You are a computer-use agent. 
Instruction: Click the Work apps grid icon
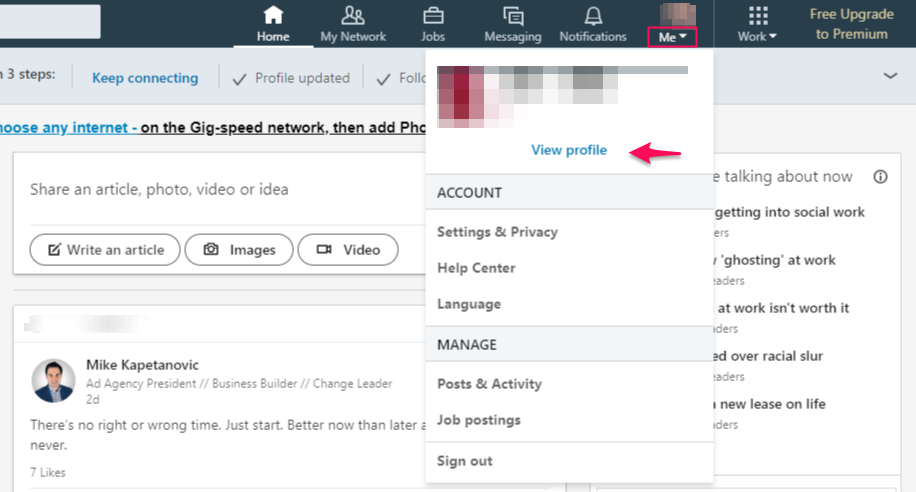coord(758,16)
